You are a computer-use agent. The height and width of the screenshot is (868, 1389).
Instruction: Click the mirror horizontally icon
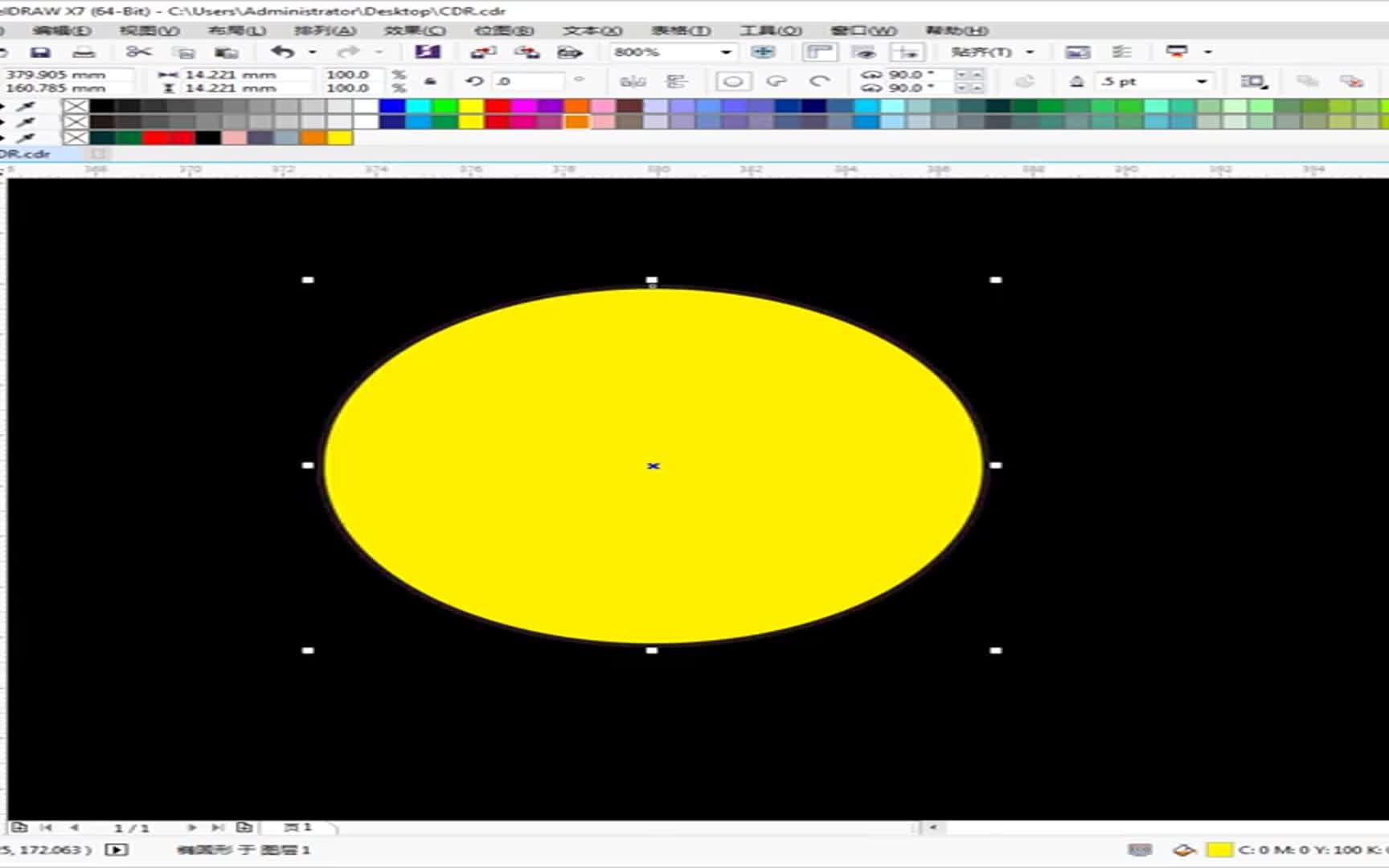coord(633,81)
